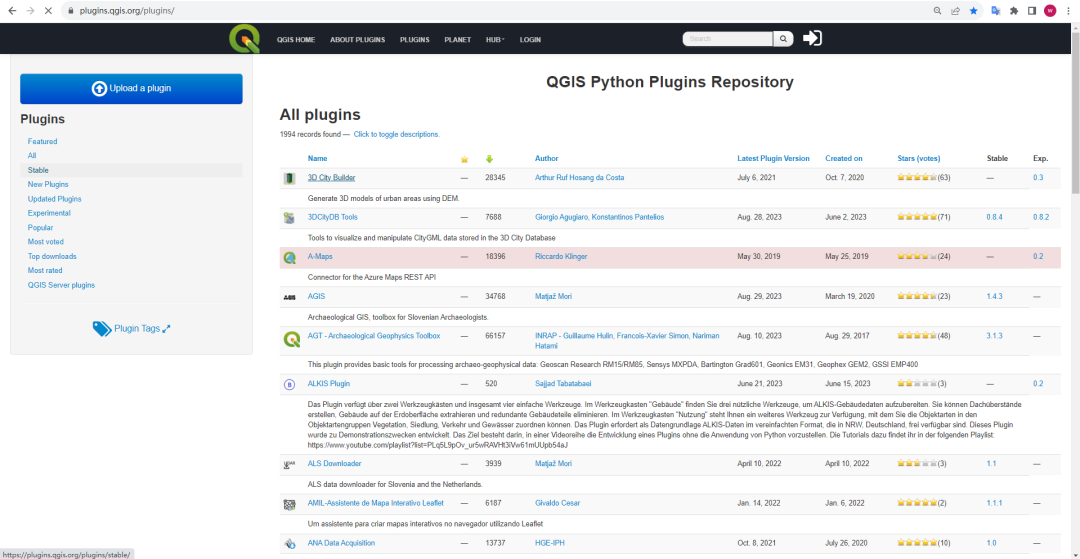Click the share page icon in address bar

(955, 11)
